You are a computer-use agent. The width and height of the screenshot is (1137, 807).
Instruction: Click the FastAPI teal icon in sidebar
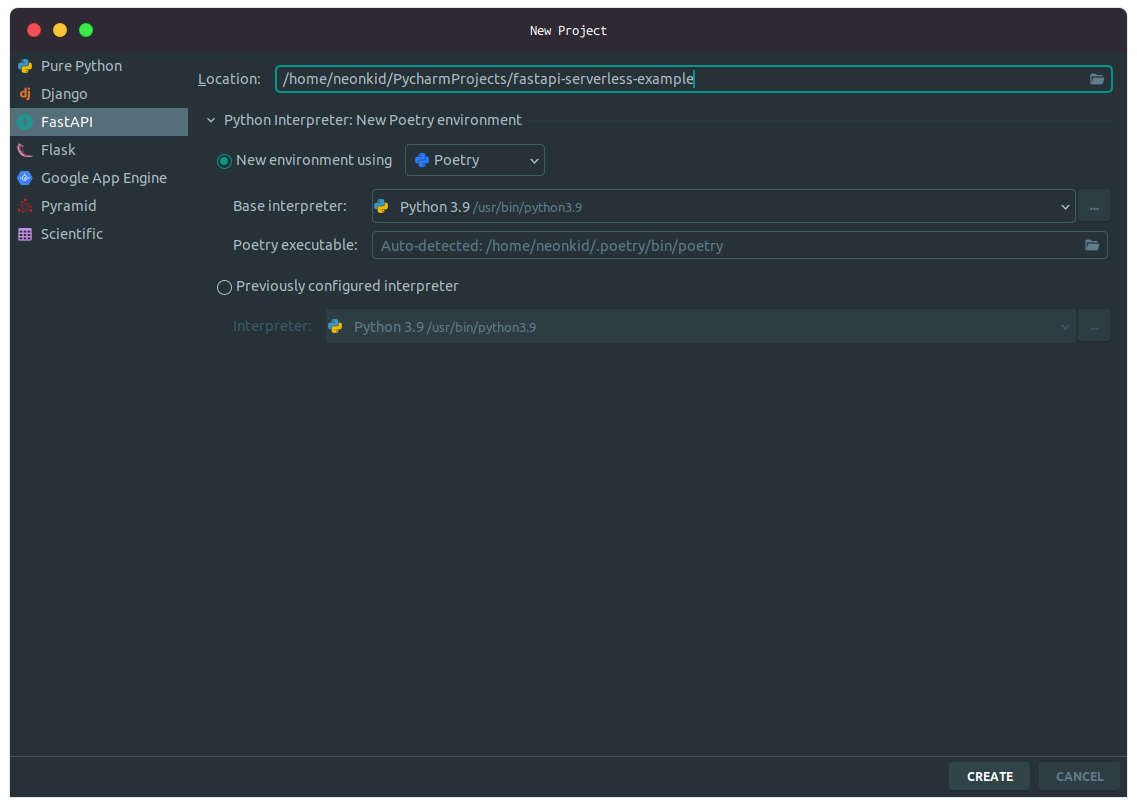pos(24,121)
